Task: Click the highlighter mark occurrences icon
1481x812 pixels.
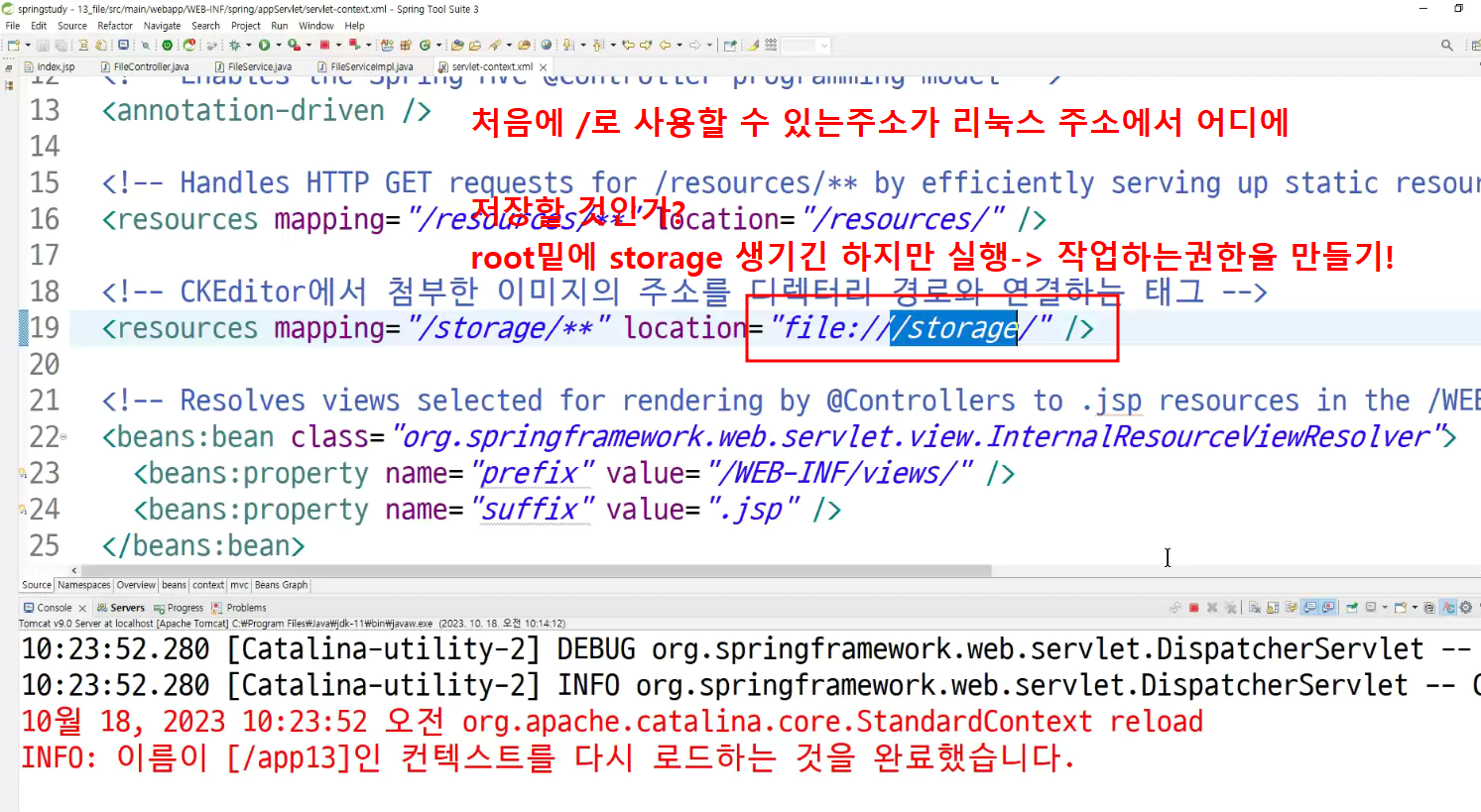Action: pyautogui.click(x=754, y=45)
